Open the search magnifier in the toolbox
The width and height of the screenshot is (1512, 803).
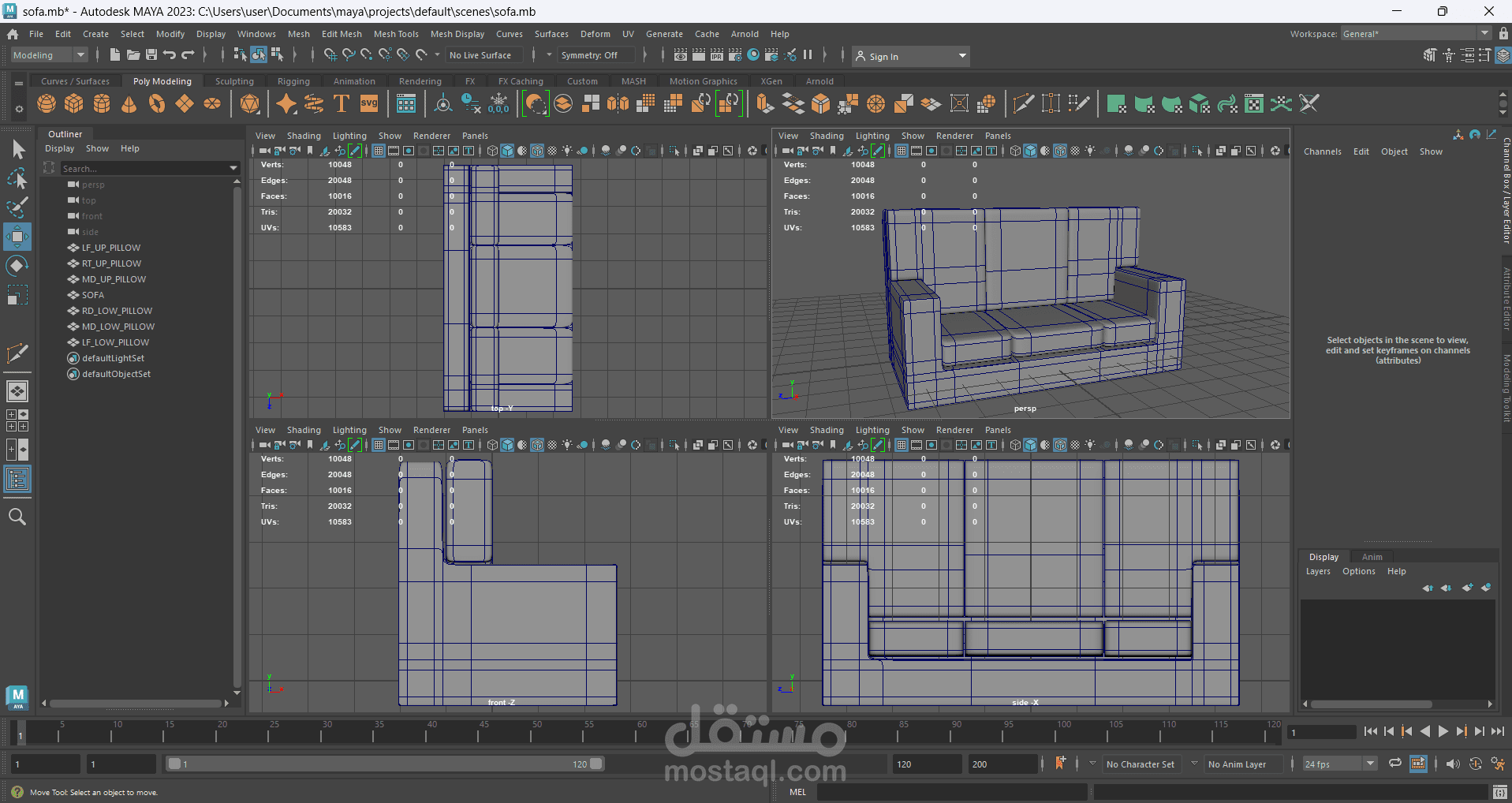point(17,517)
